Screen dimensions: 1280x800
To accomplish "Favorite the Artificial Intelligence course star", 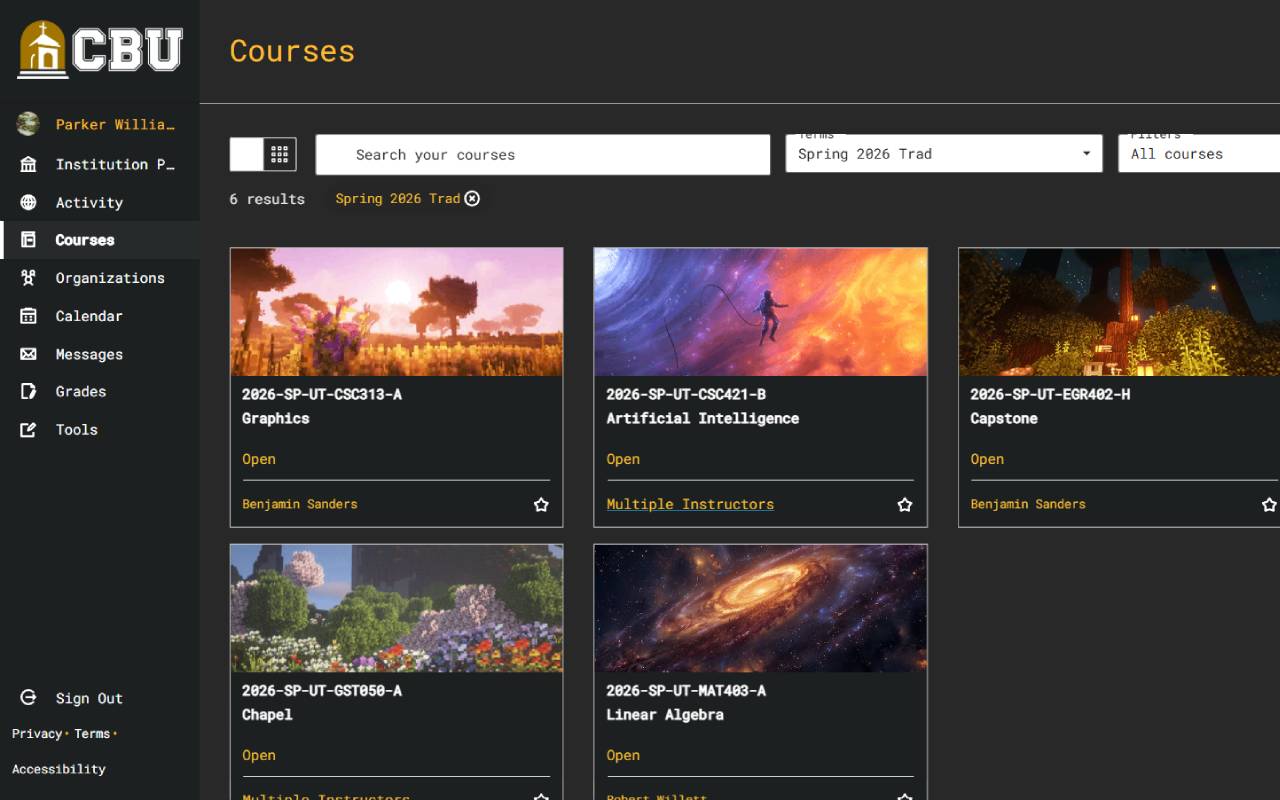I will click(x=905, y=505).
